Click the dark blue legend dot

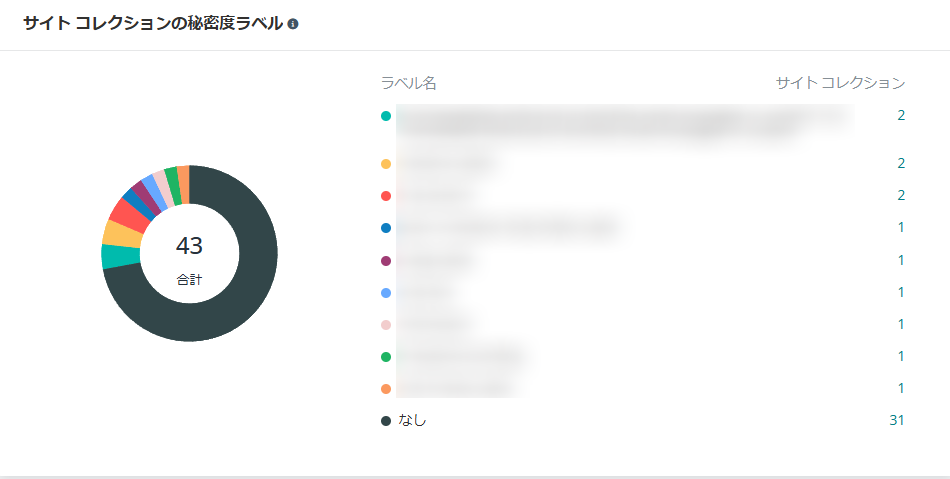[386, 228]
